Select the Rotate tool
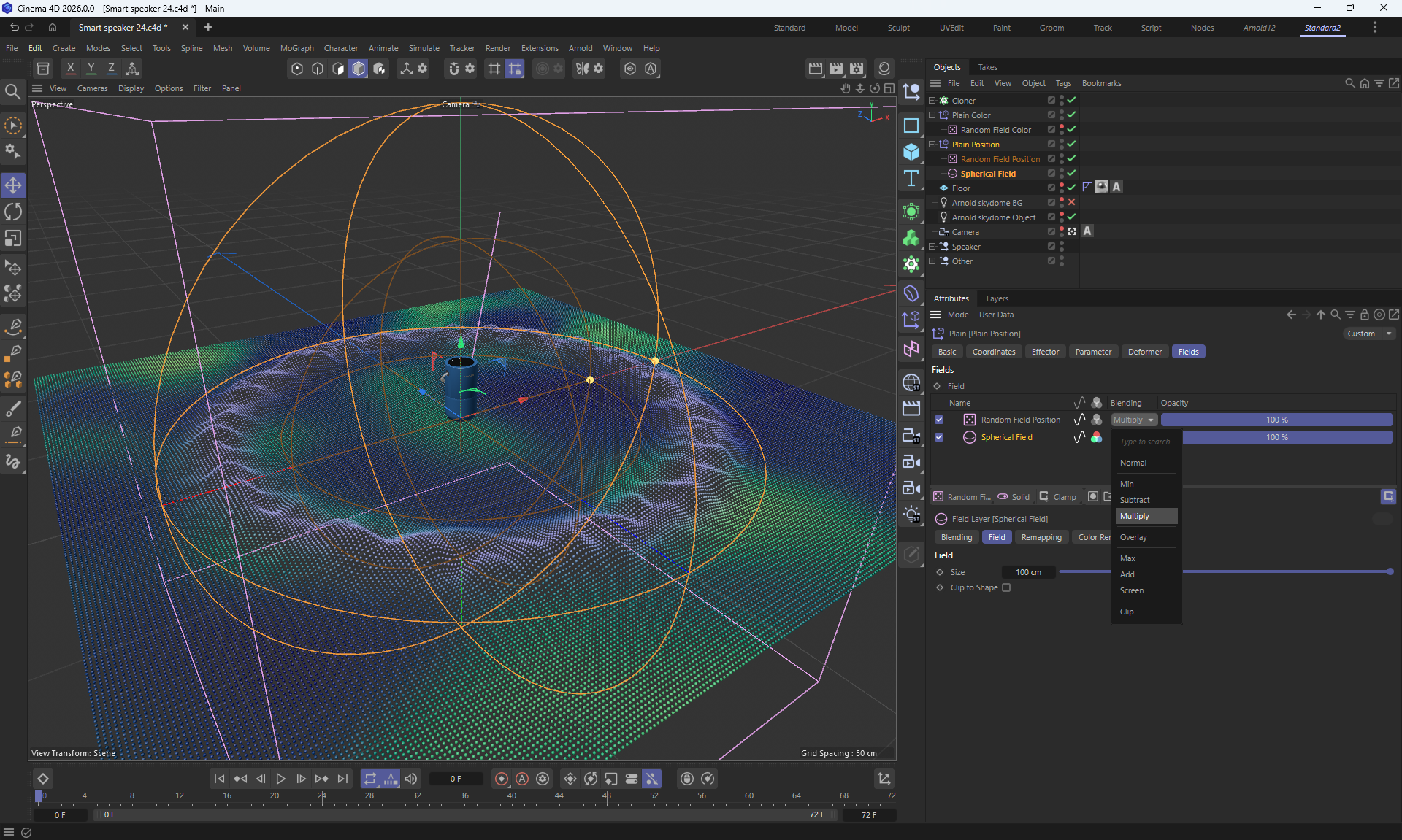The width and height of the screenshot is (1402, 840). (13, 212)
